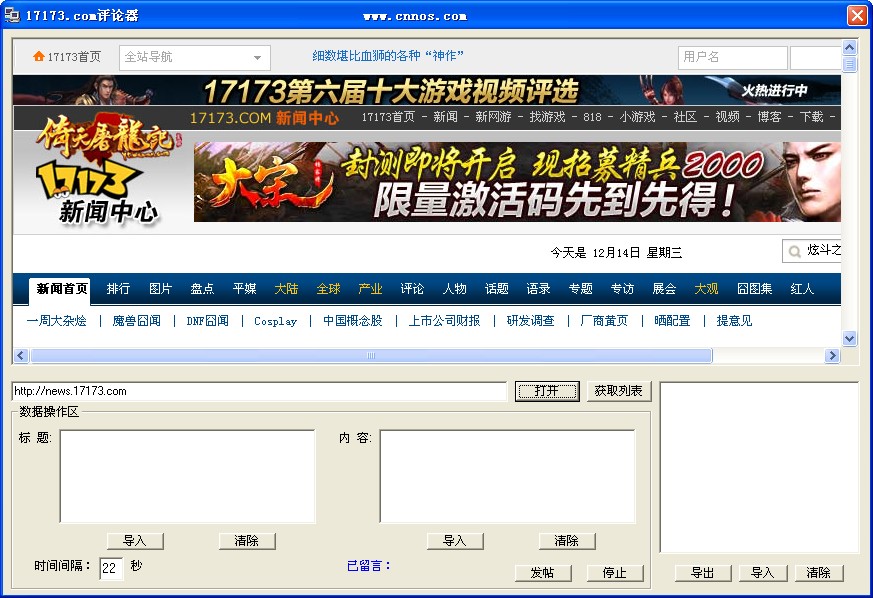Click the 停止 button
873x598 pixels.
point(615,572)
